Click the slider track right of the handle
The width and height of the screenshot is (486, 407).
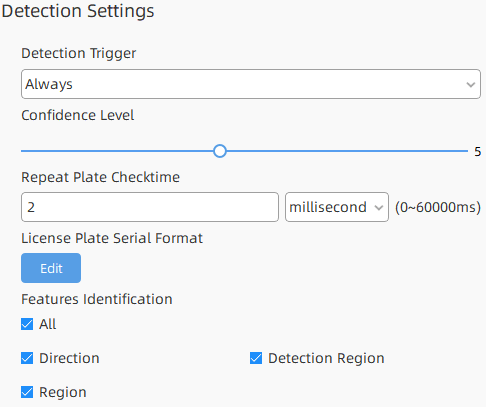point(347,151)
